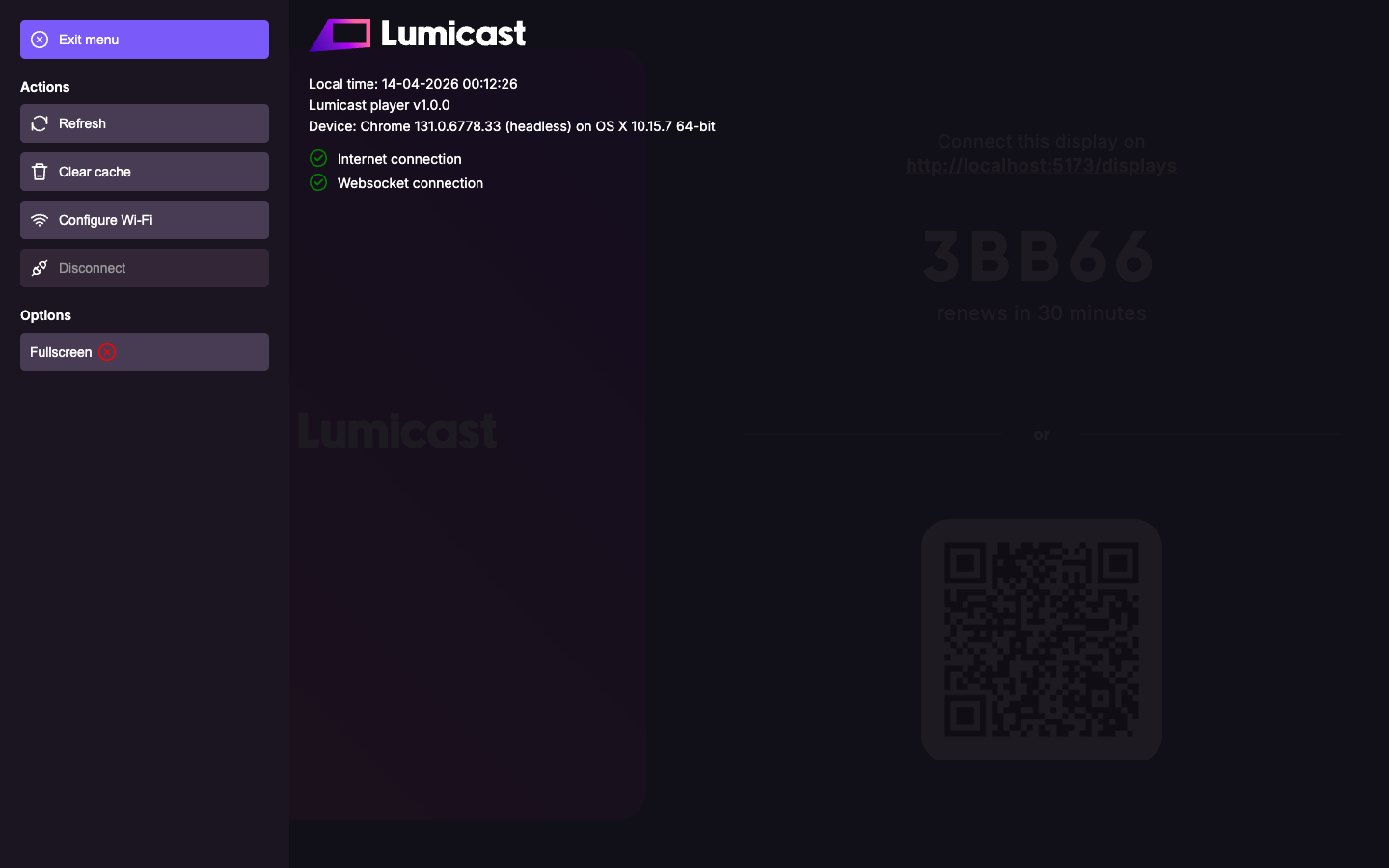Click the QR code image

point(1042,639)
